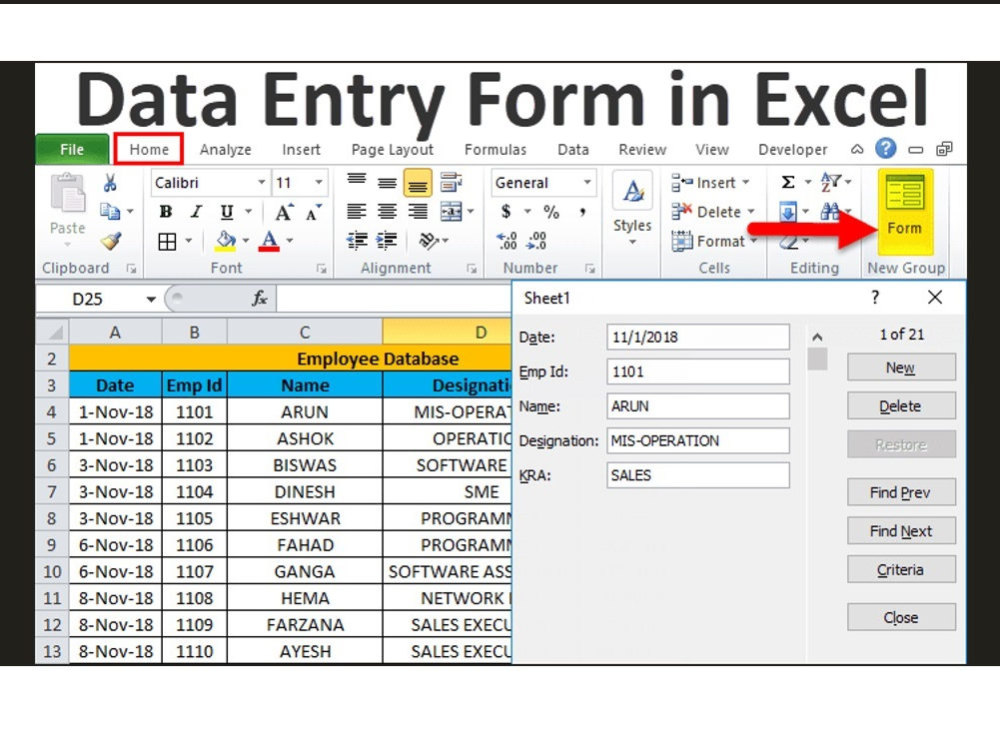Image resolution: width=1000 pixels, height=750 pixels.
Task: Open the File menu
Action: 71,148
